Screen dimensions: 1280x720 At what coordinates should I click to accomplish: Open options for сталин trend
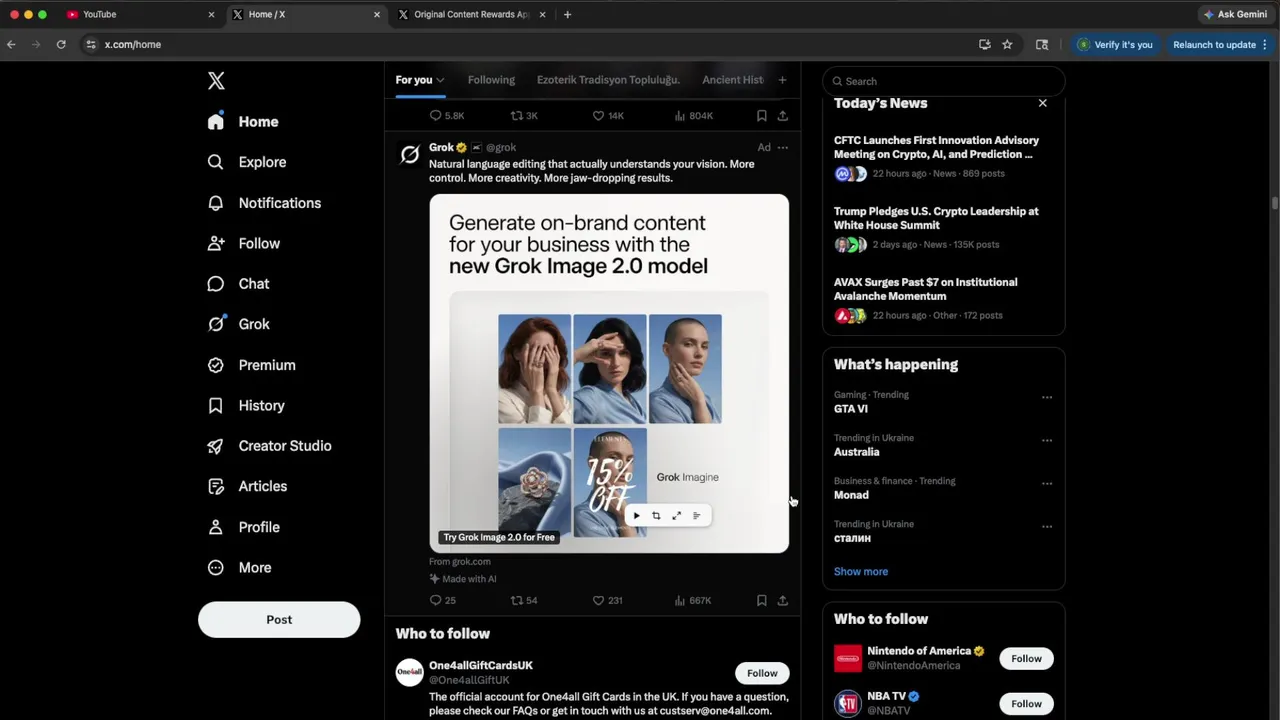[1047, 526]
